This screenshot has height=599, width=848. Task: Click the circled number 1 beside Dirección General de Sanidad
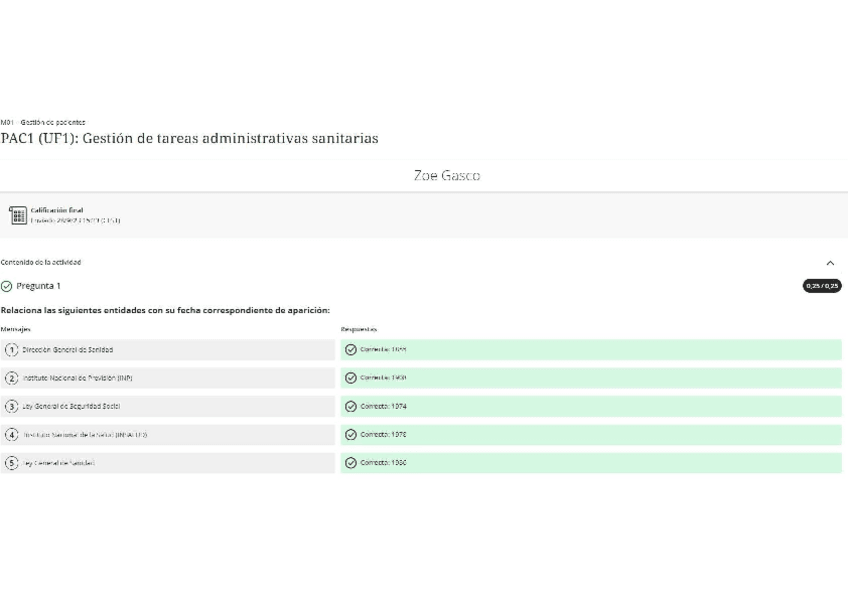click(x=12, y=350)
